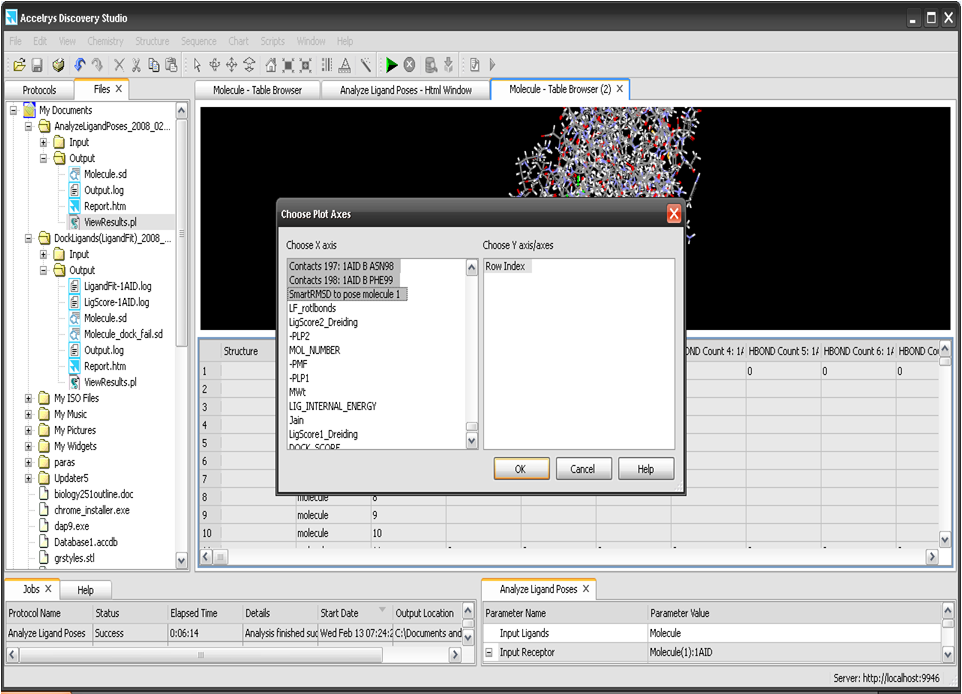Choose the Zoom view tool
This screenshot has height=694, width=962.
coord(248,64)
